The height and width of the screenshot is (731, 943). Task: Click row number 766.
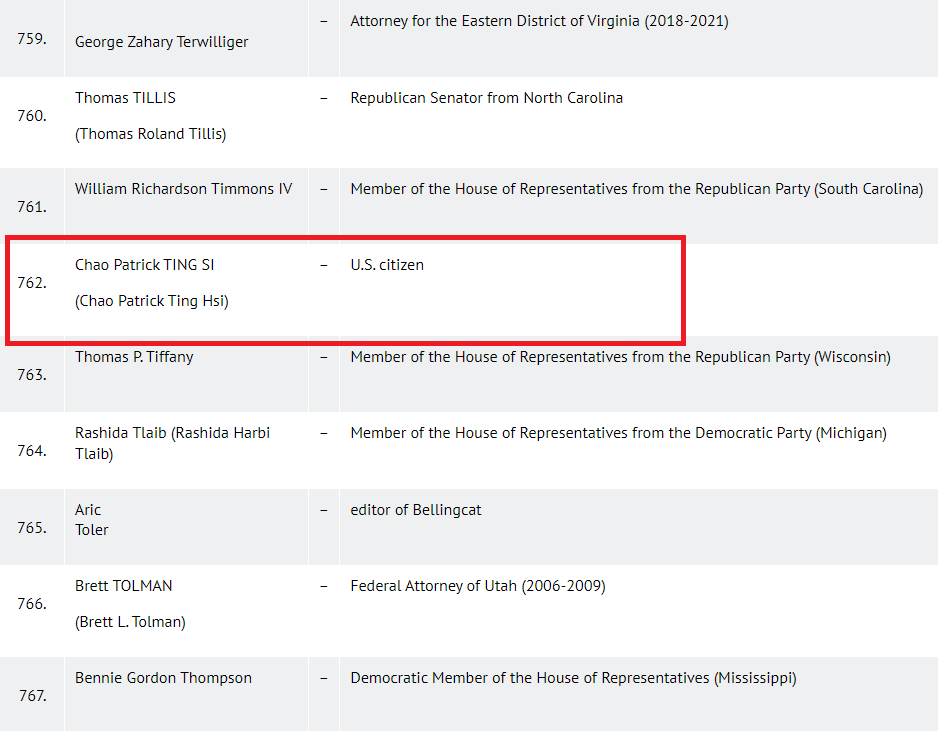point(32,604)
